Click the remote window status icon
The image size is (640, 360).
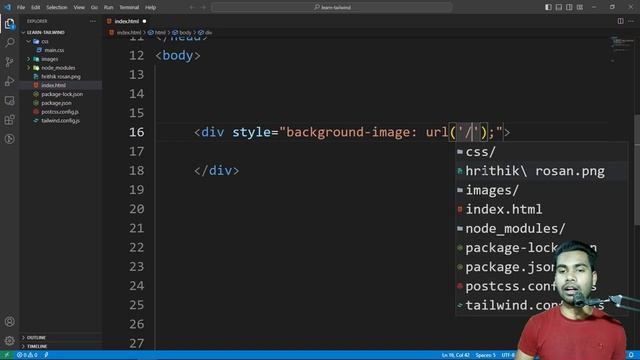(7, 355)
